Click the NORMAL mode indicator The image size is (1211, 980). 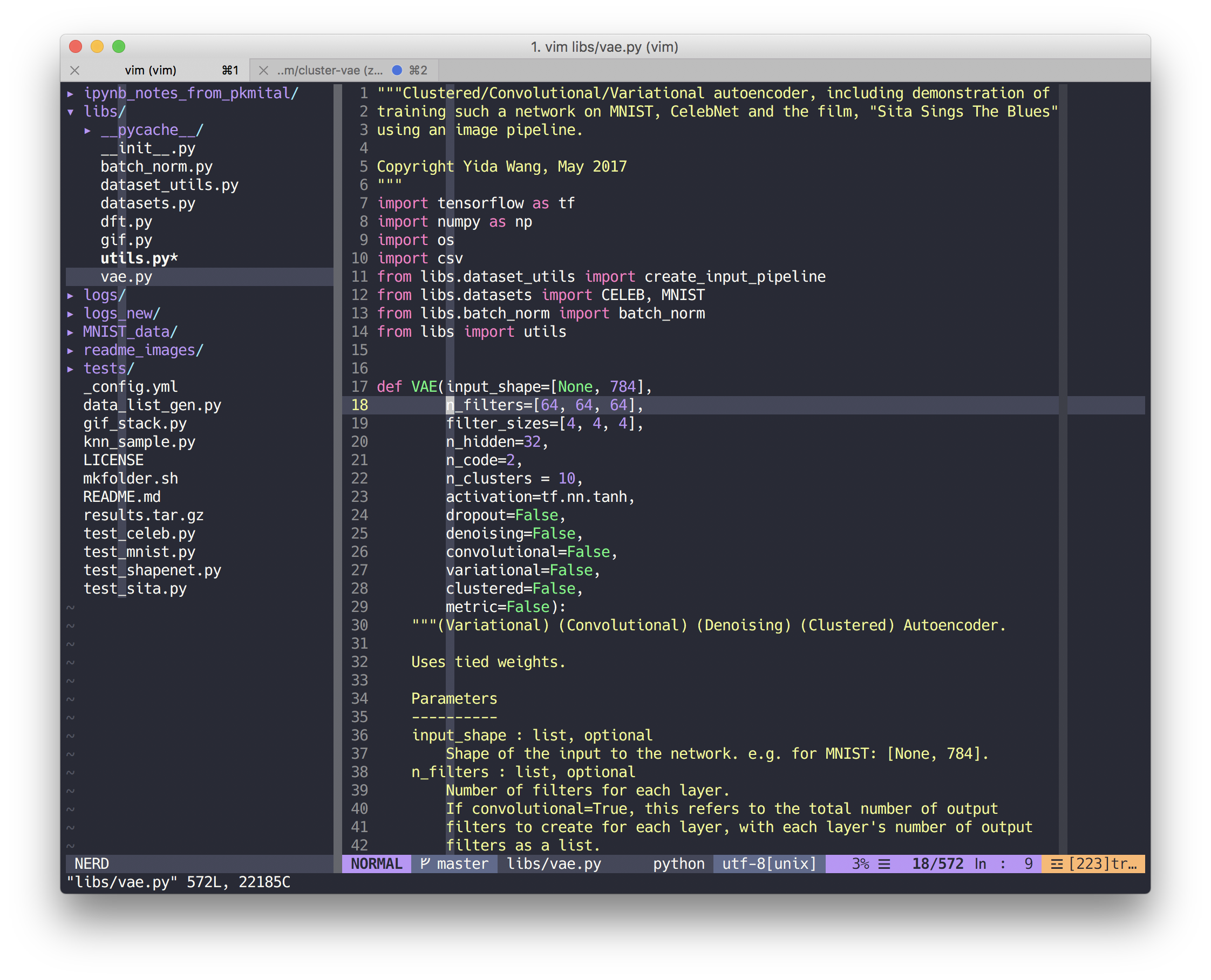click(x=376, y=863)
